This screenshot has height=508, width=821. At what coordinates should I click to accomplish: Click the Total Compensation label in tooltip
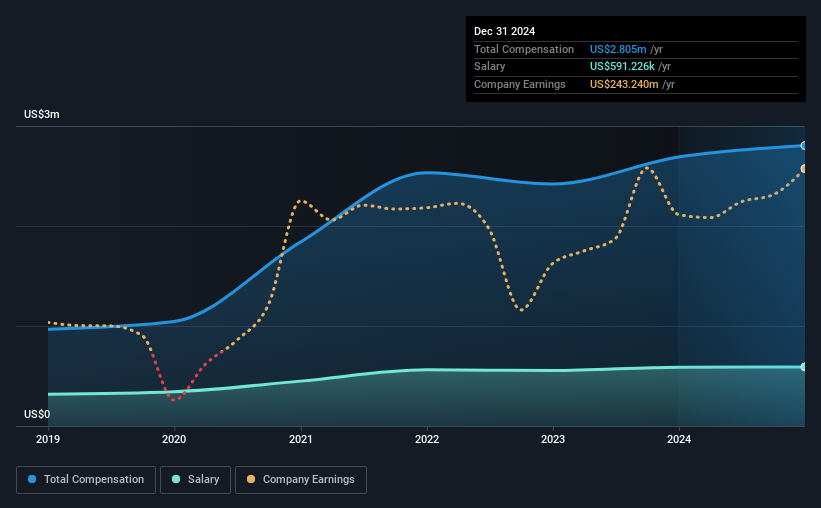click(x=524, y=49)
